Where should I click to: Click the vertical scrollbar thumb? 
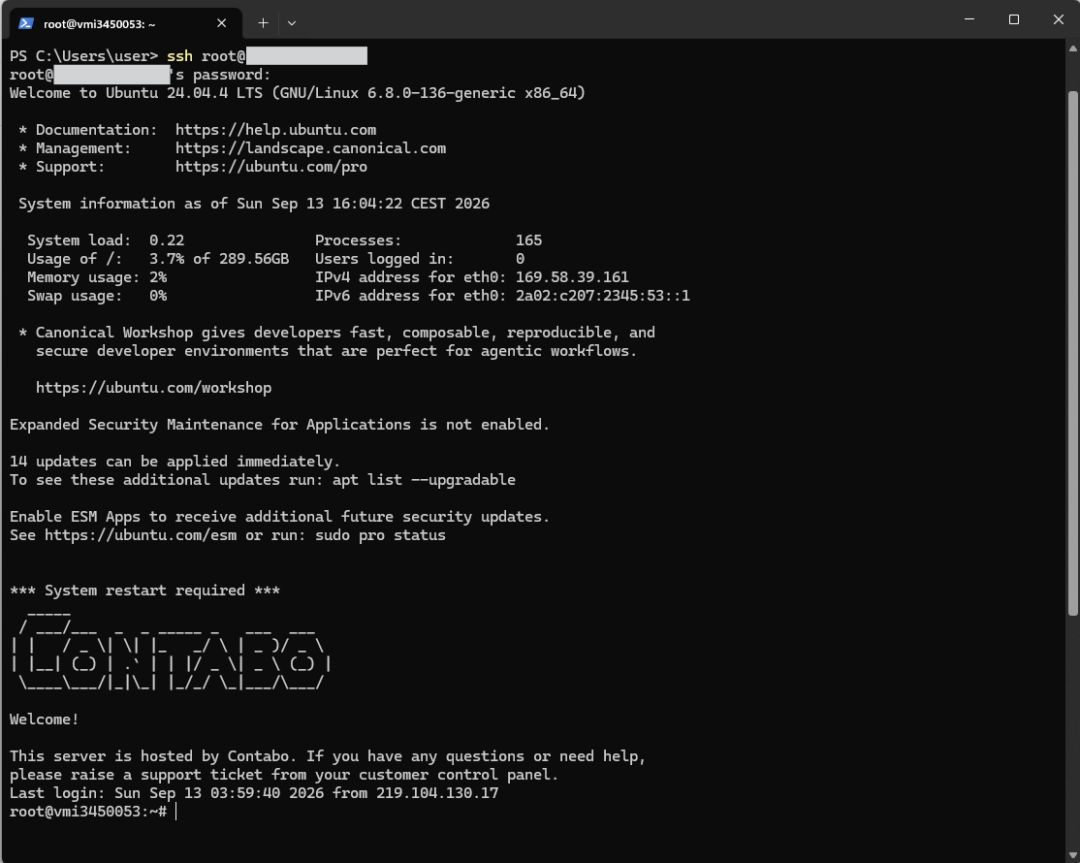[1072, 353]
